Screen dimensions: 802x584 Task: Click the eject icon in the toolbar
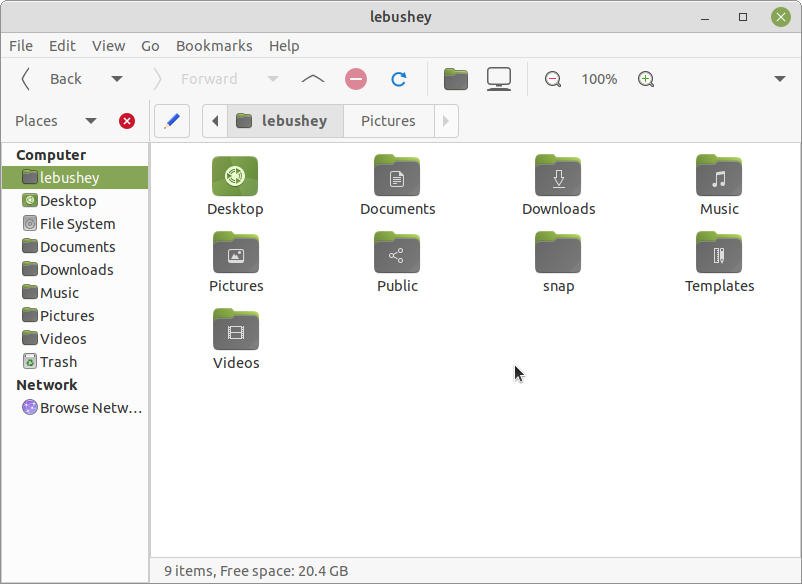pyautogui.click(x=356, y=79)
